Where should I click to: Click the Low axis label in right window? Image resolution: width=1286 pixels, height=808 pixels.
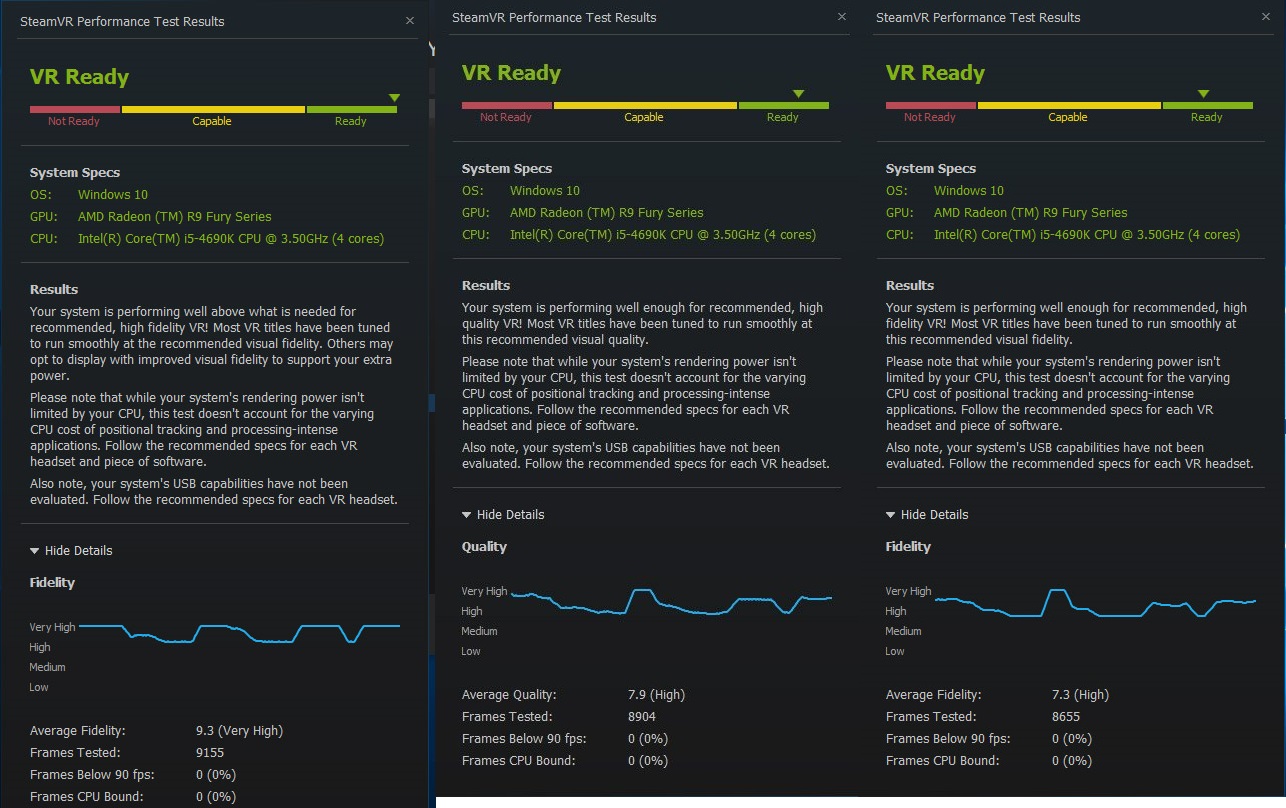[895, 652]
